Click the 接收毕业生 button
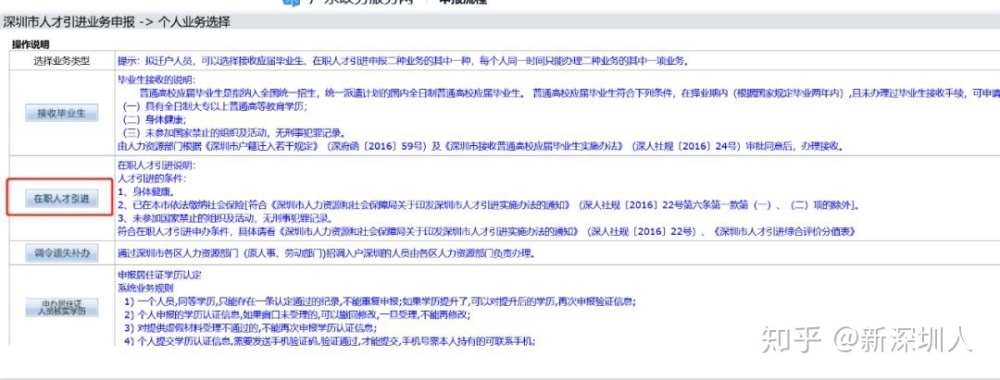Viewport: 1000px width, 380px height. point(62,113)
